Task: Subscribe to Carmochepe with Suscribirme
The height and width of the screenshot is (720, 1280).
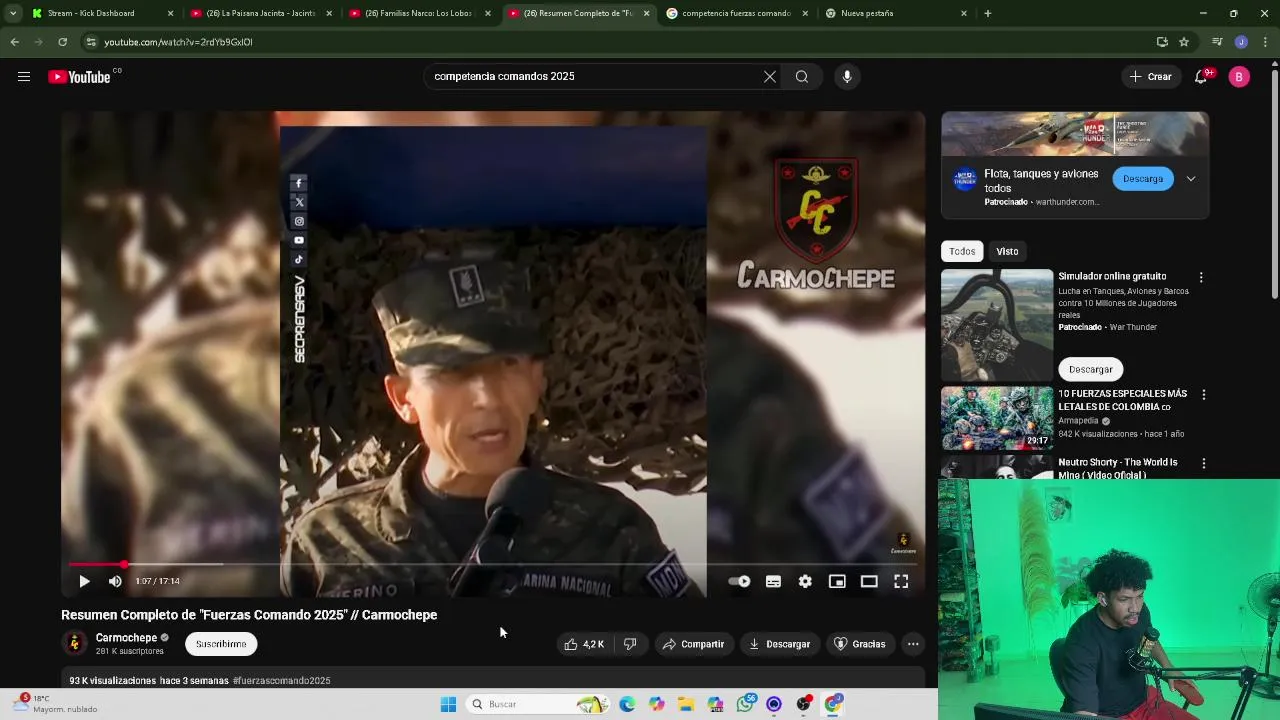Action: [x=221, y=644]
